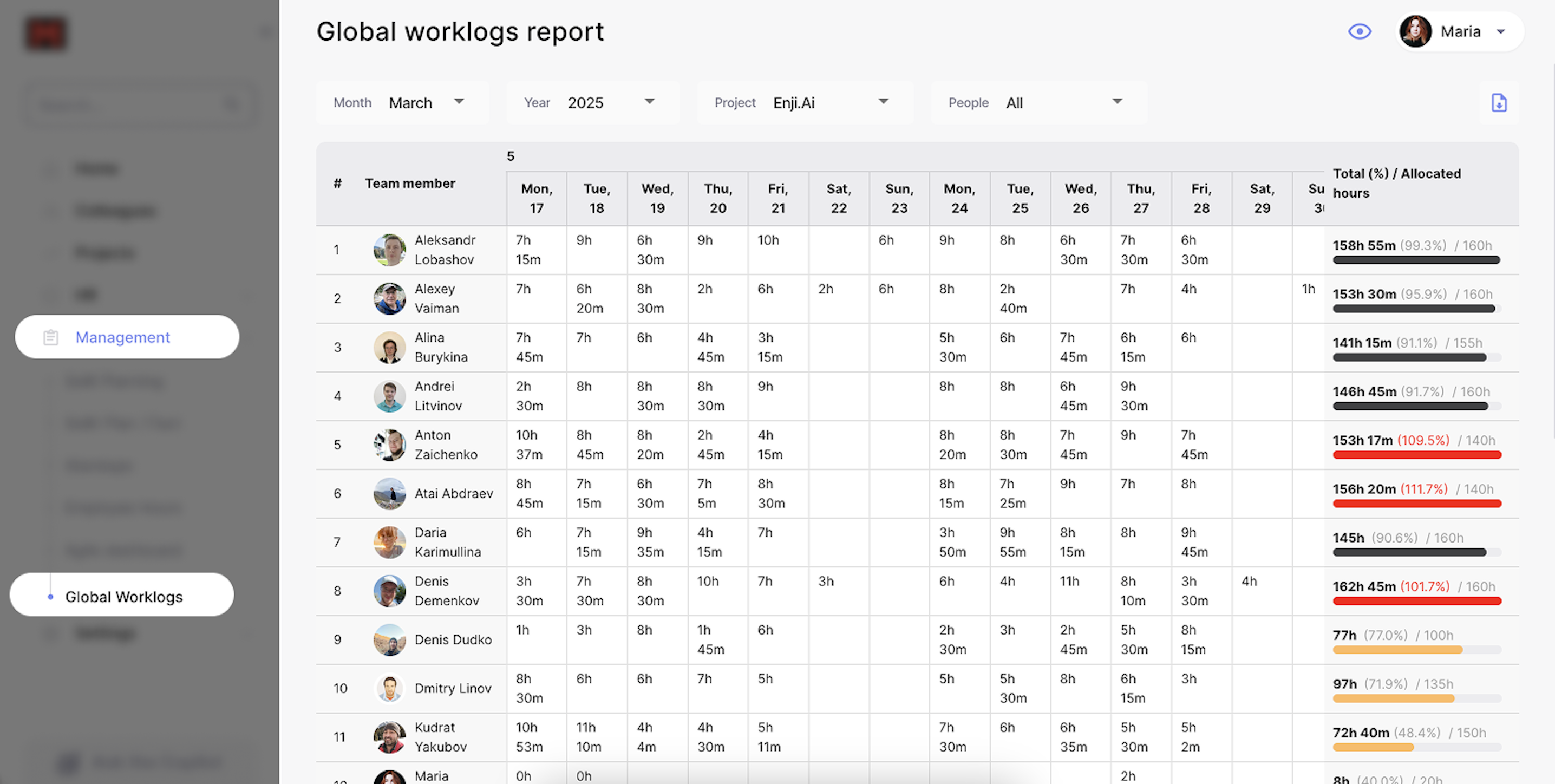Screen dimensions: 1555x784
Task: Click Total (%) / Allocated hours header
Action: point(1396,184)
